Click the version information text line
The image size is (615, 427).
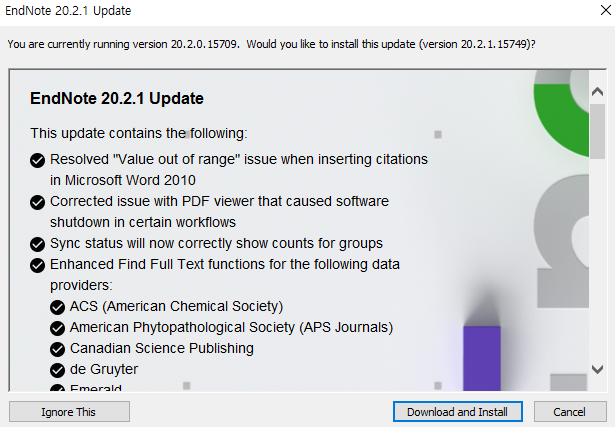pyautogui.click(x=271, y=44)
